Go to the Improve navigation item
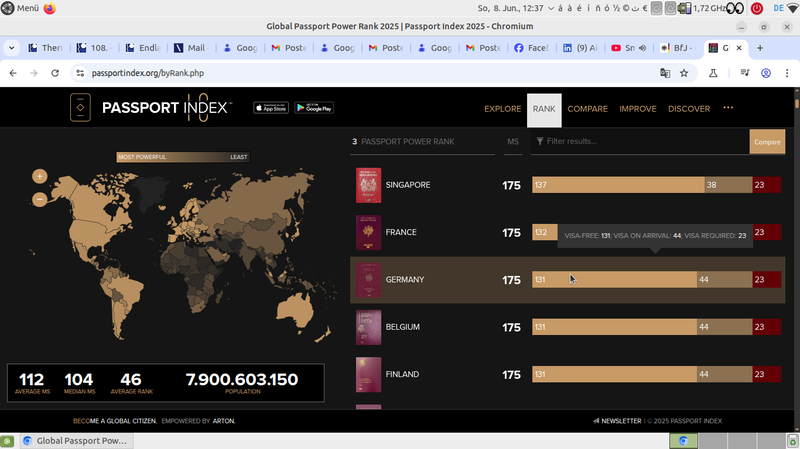Image resolution: width=800 pixels, height=449 pixels. coord(637,109)
